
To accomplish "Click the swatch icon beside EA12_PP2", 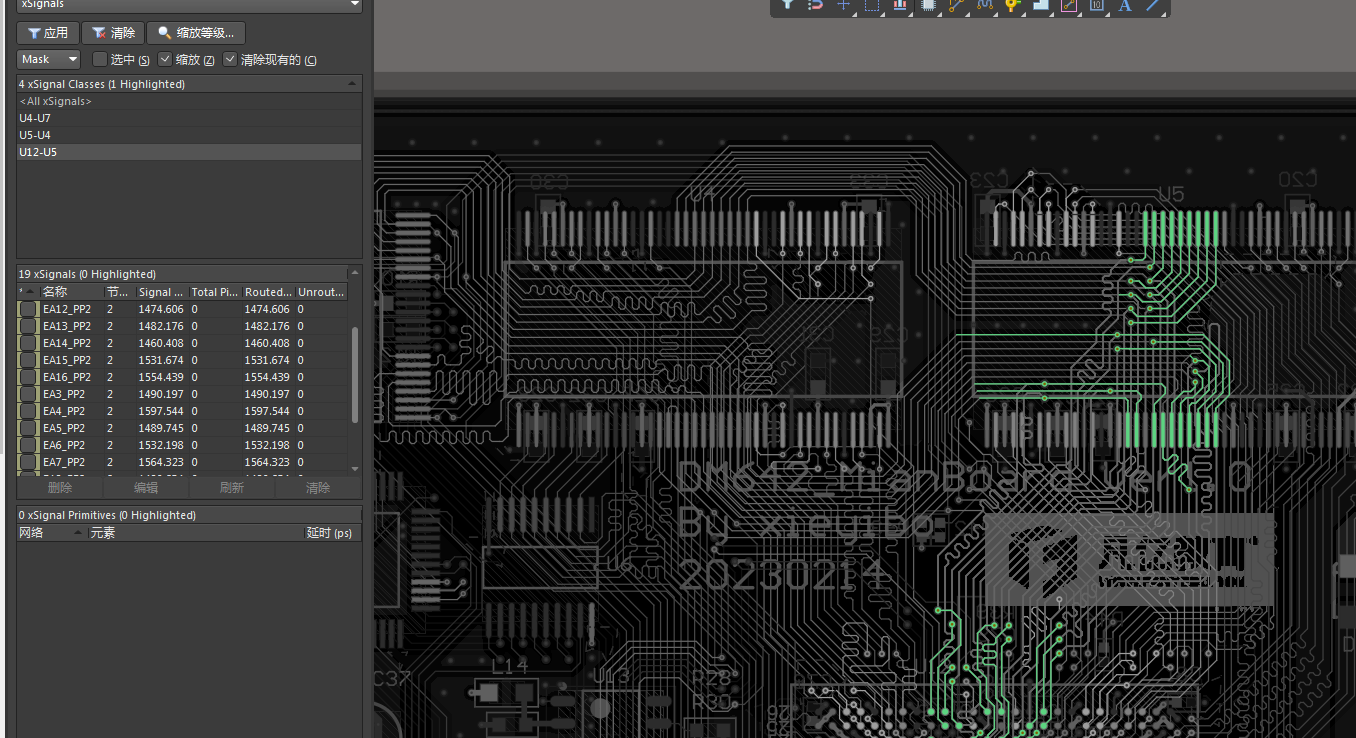I will (28, 309).
